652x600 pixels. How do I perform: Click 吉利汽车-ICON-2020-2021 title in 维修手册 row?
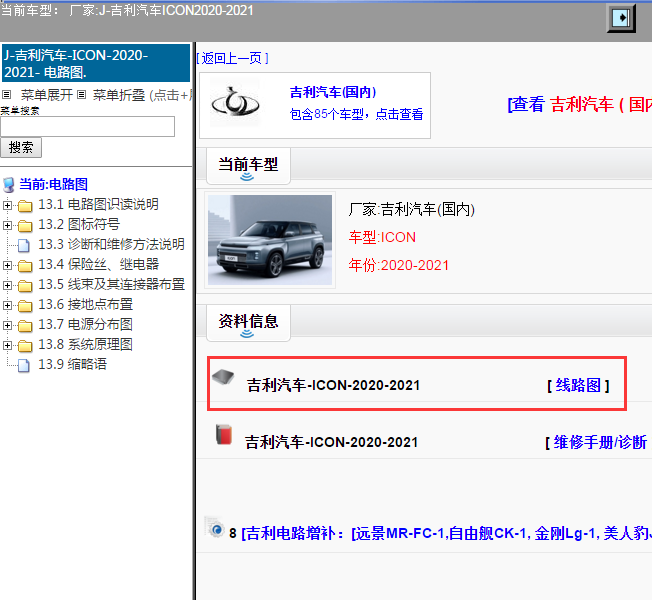[331, 442]
